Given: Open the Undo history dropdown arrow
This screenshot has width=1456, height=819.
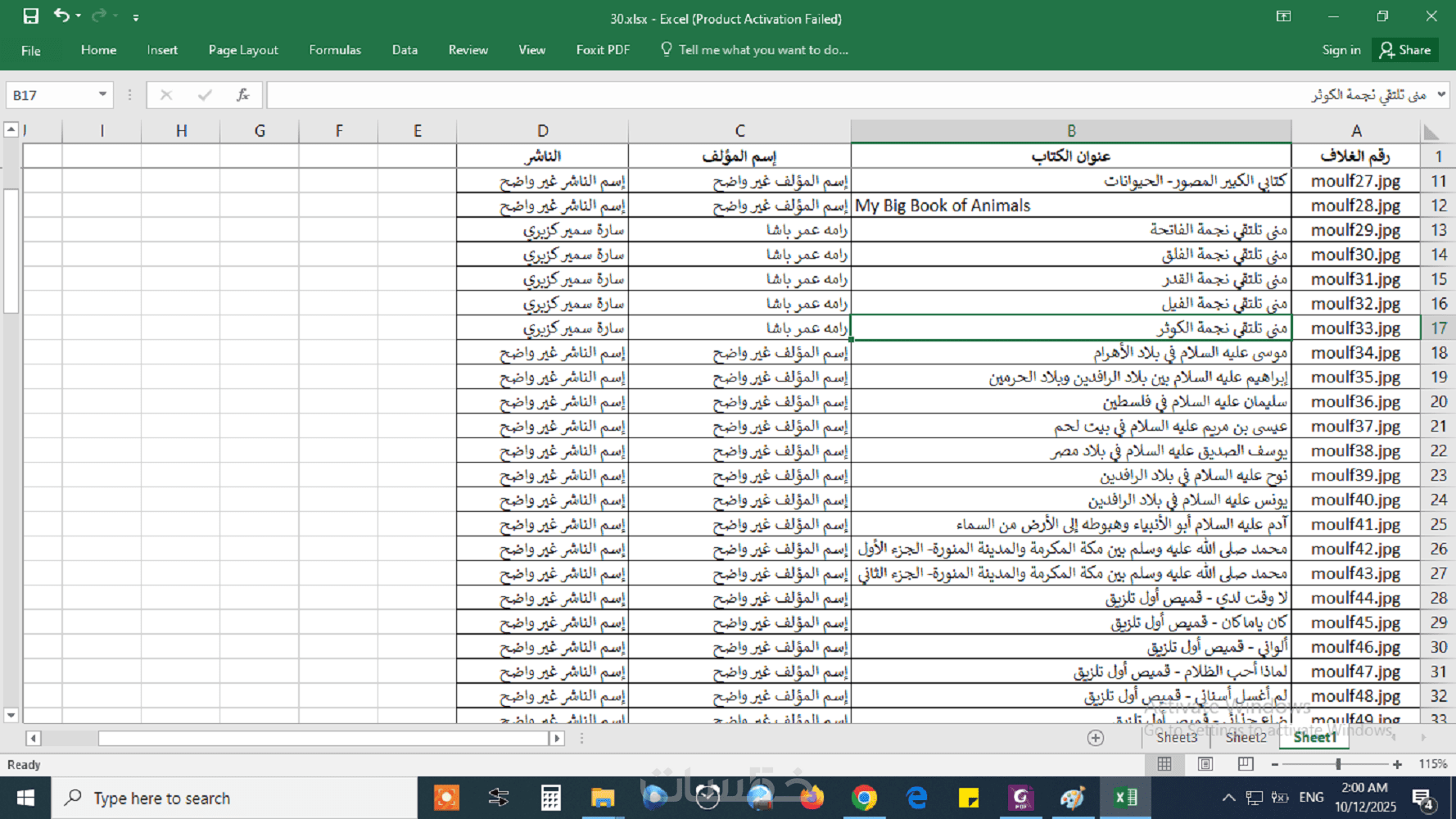Looking at the screenshot, I should pos(79,16).
